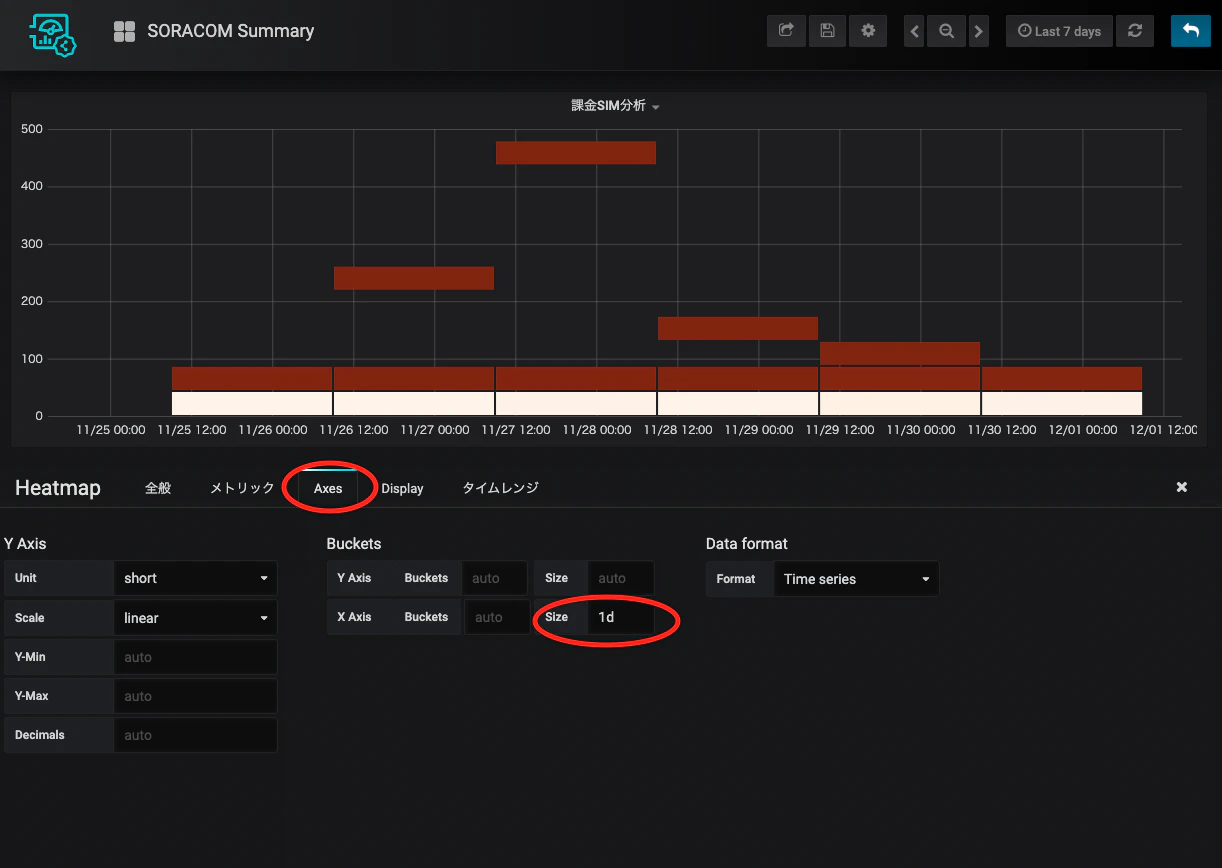Screen dimensions: 1222x868
Task: Select the Axes tab
Action: 328,488
